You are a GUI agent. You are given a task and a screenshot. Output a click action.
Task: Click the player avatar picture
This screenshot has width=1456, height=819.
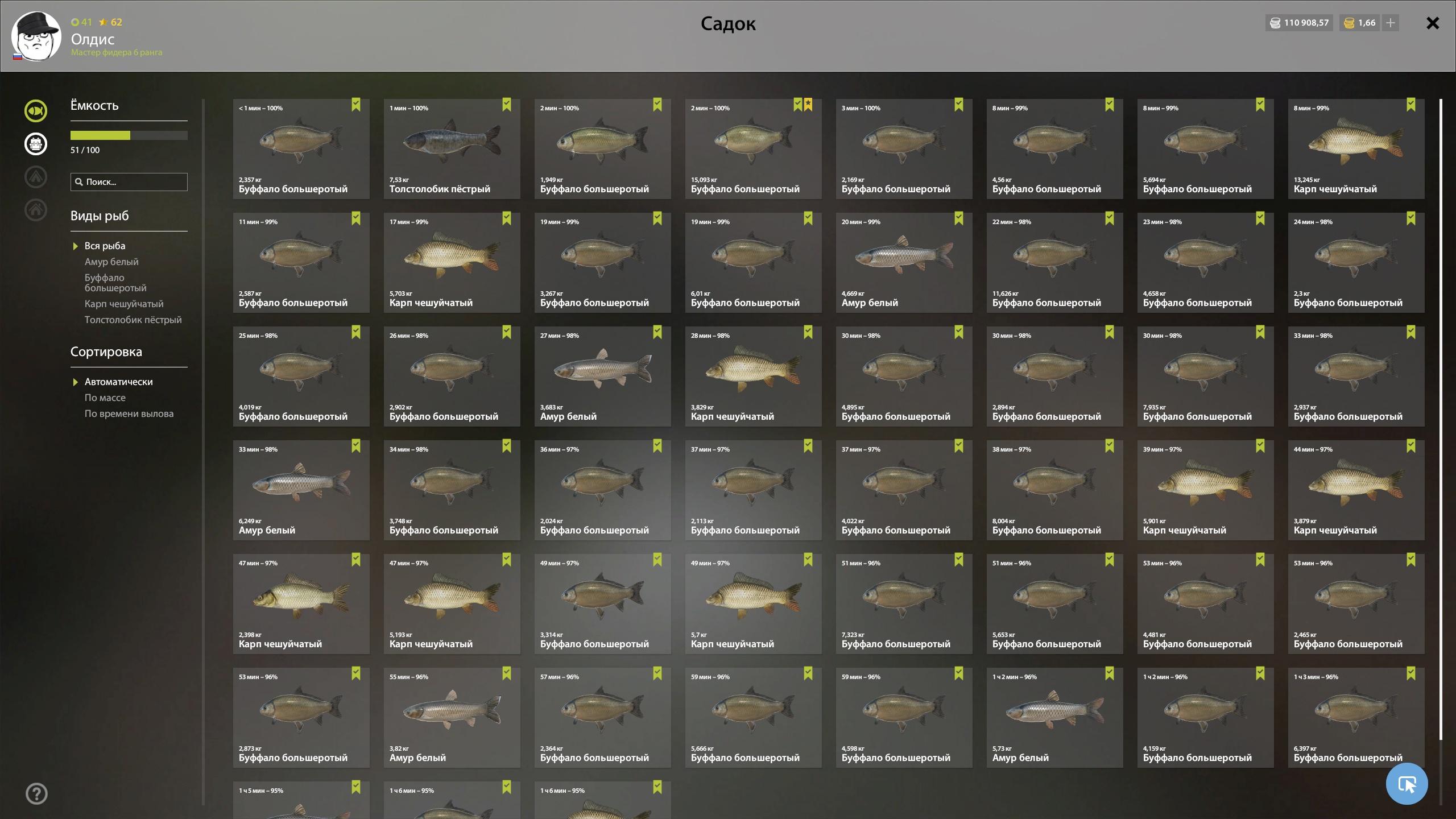[36, 36]
